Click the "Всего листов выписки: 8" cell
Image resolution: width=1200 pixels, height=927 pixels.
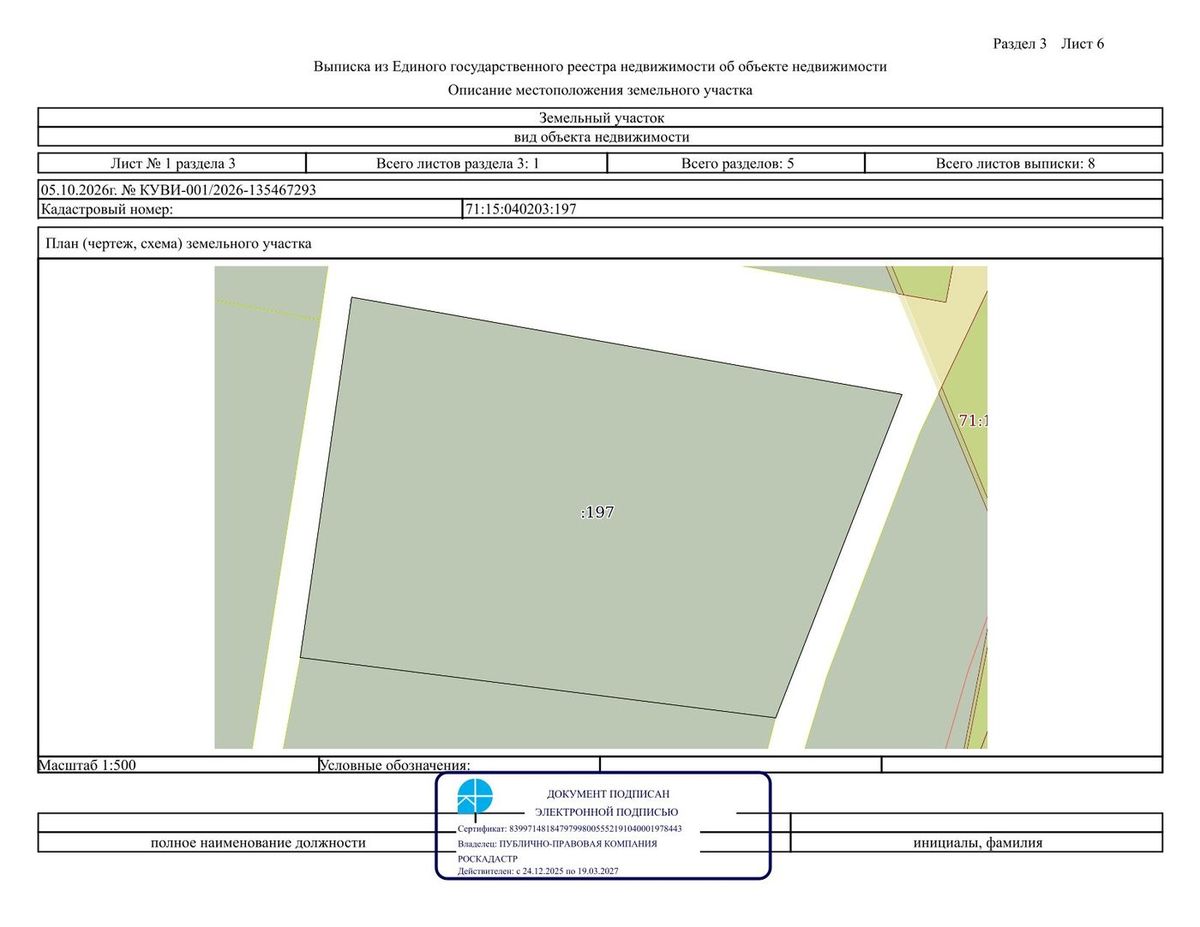1014,163
